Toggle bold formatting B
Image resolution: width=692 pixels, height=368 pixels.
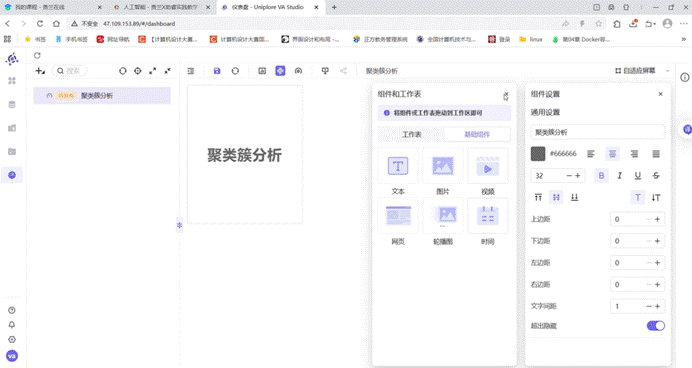(x=601, y=176)
